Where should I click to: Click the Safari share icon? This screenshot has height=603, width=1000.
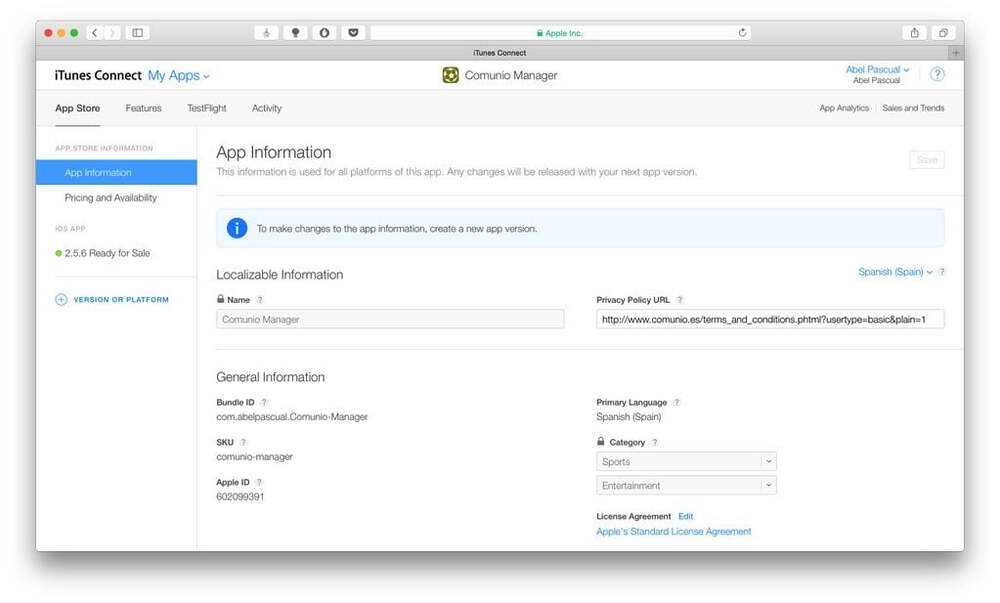coord(914,33)
